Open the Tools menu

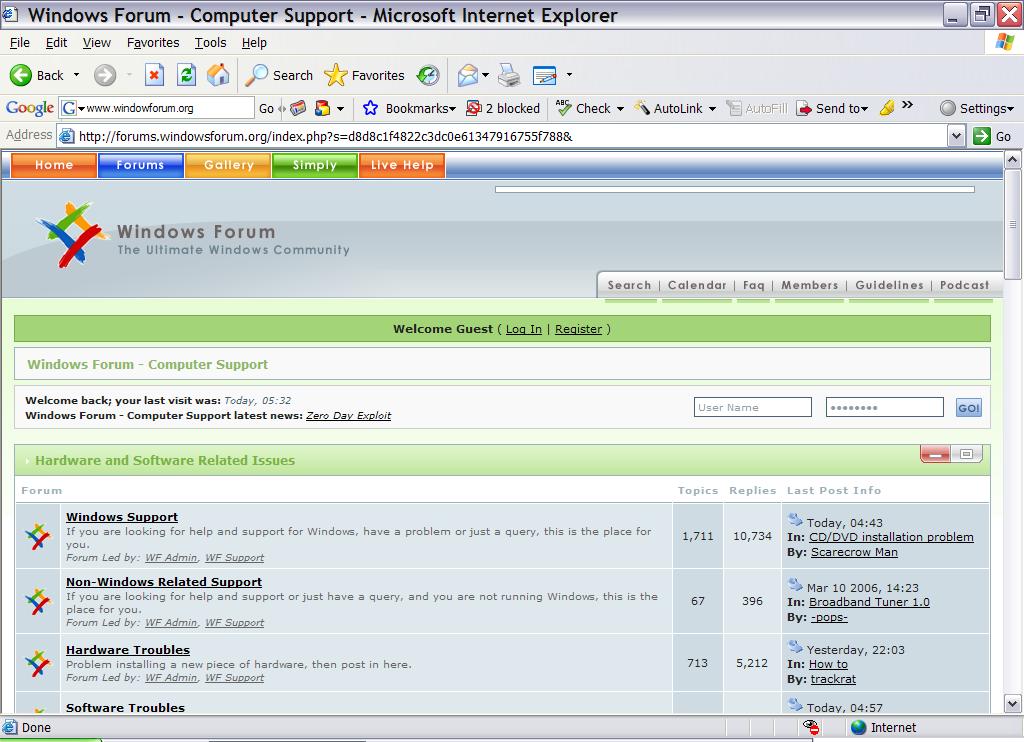[x=210, y=42]
